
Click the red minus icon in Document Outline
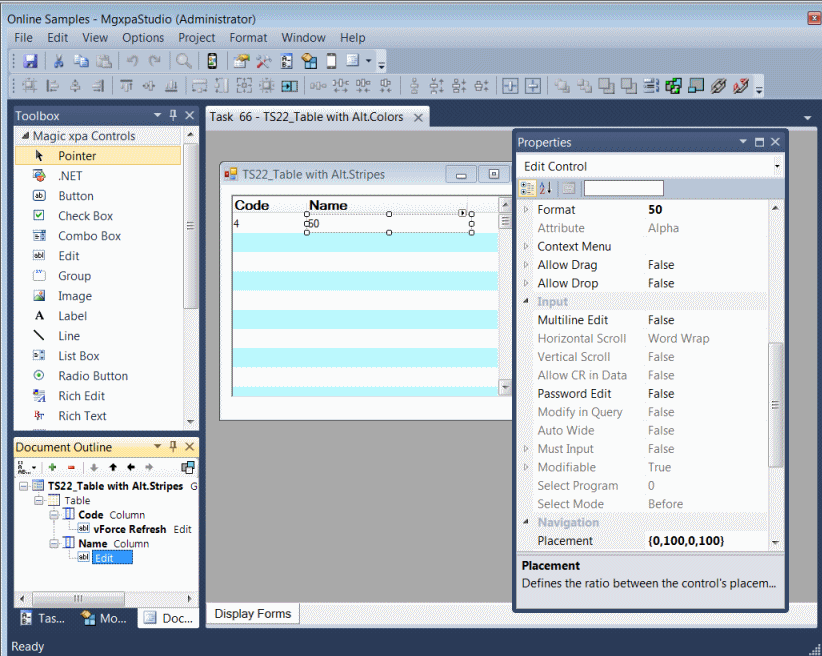point(71,467)
